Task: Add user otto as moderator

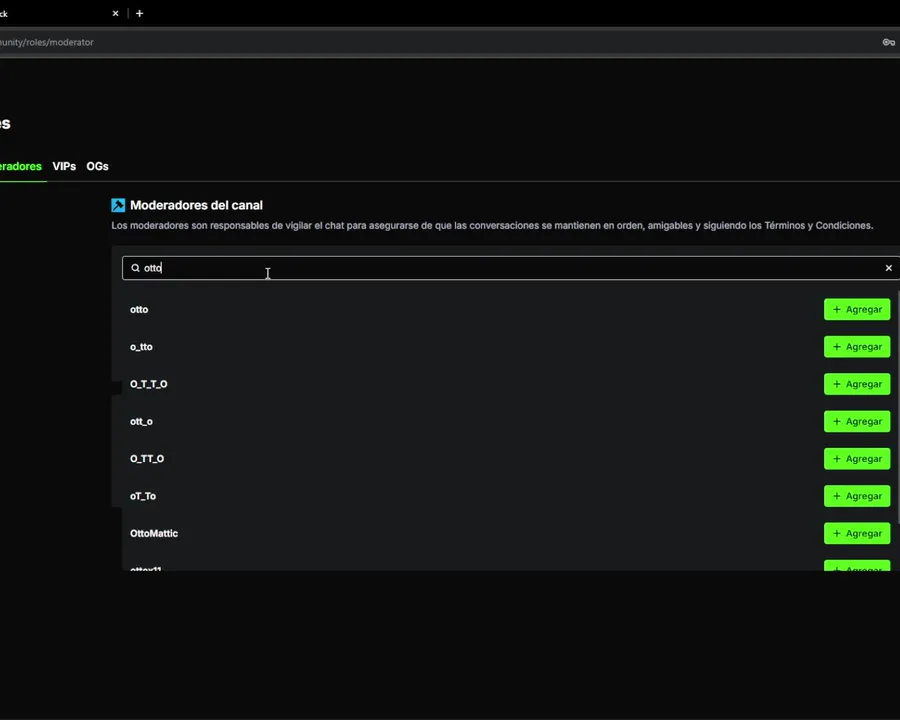Action: pos(857,309)
